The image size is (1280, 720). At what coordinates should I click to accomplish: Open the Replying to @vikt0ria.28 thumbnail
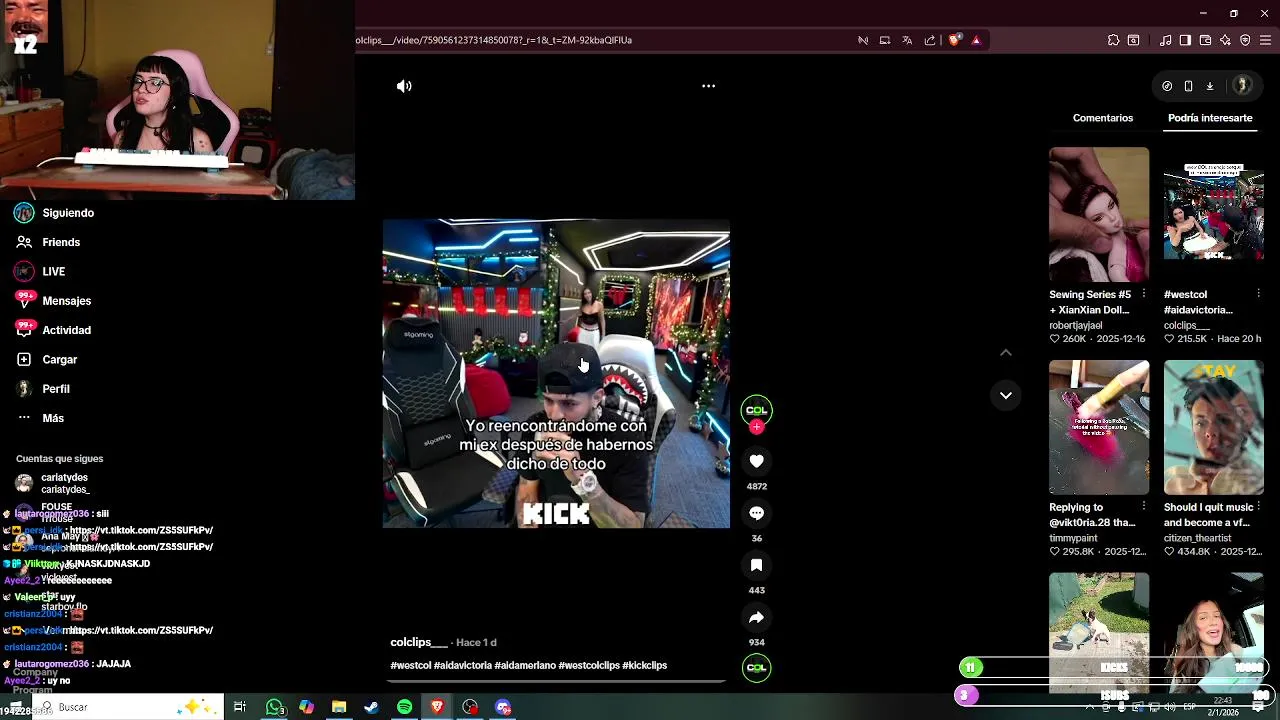tap(1099, 427)
